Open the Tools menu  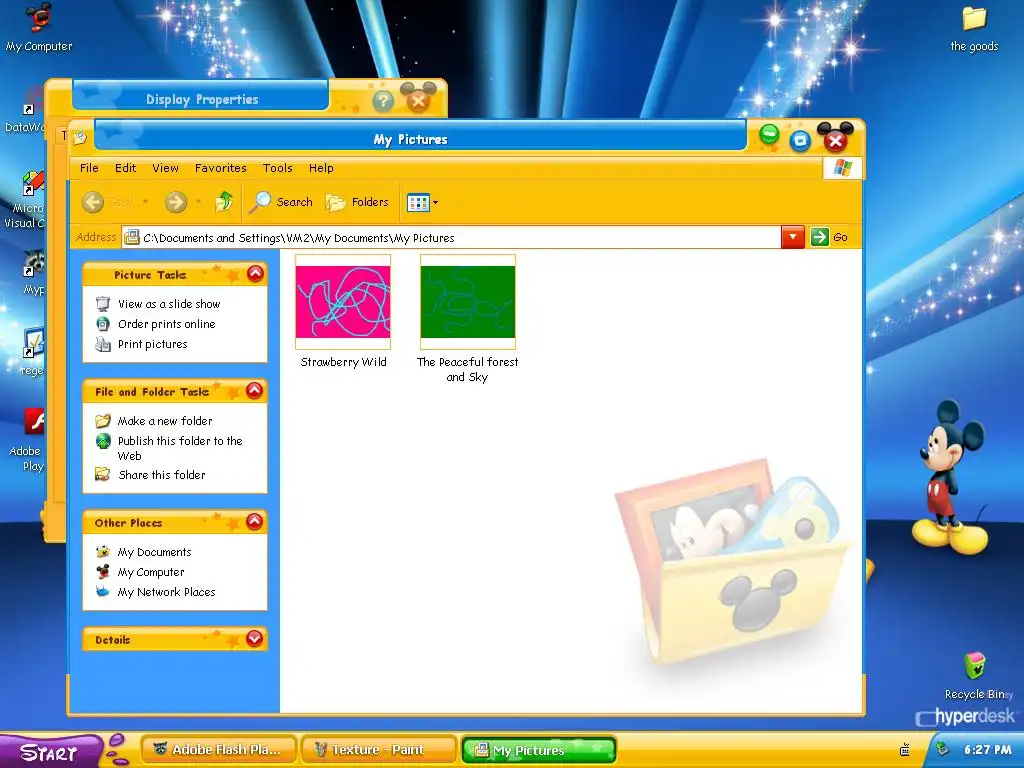click(278, 168)
